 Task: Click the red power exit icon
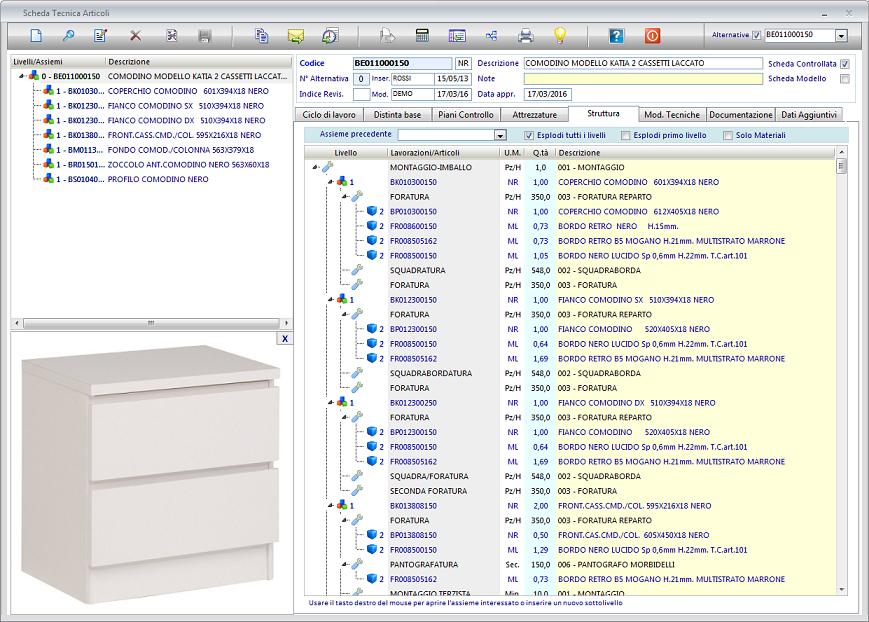point(652,36)
